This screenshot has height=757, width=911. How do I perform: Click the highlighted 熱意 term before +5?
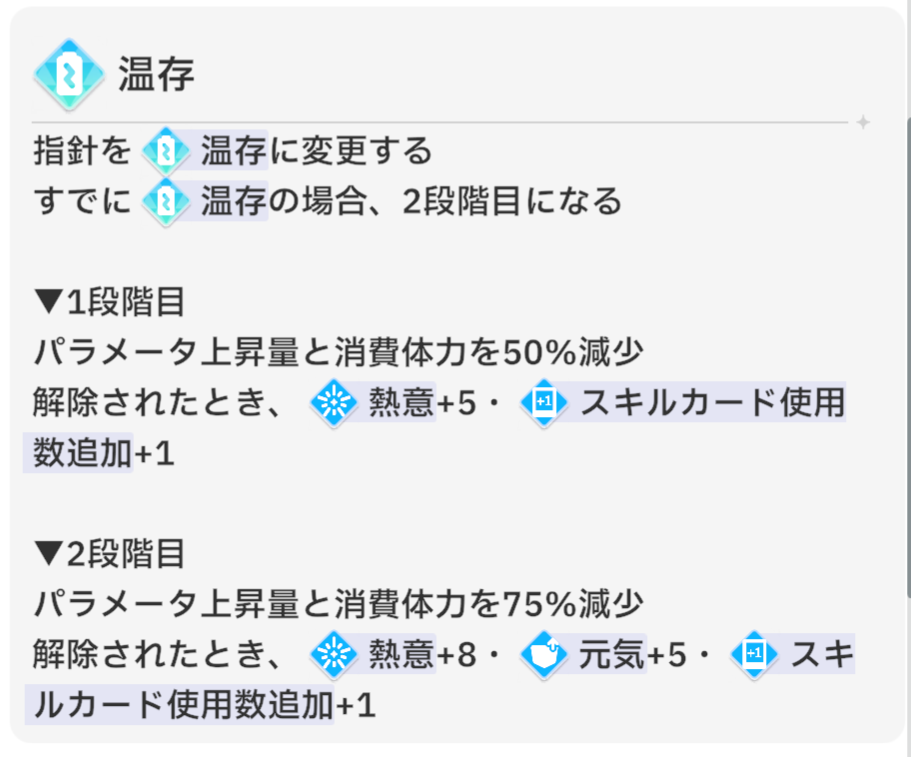click(402, 404)
